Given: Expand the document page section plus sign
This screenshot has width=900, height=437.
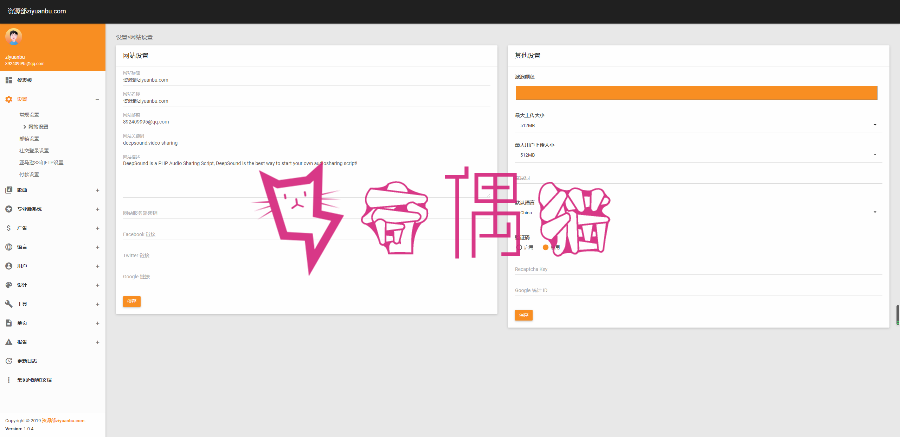Looking at the screenshot, I should tap(97, 323).
